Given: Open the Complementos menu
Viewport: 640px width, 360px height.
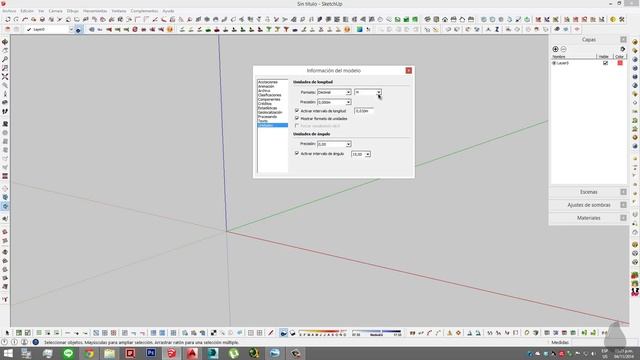Looking at the screenshot, I should coord(144,11).
